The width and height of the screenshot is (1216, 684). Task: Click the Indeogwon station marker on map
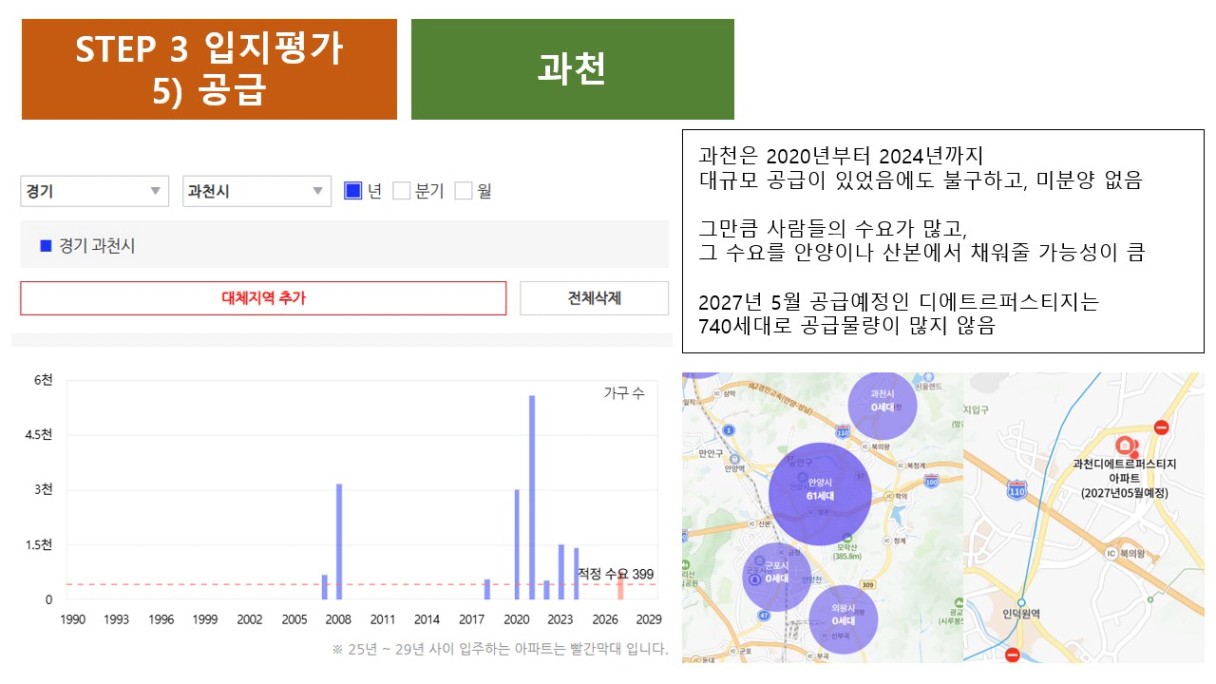click(x=1022, y=603)
